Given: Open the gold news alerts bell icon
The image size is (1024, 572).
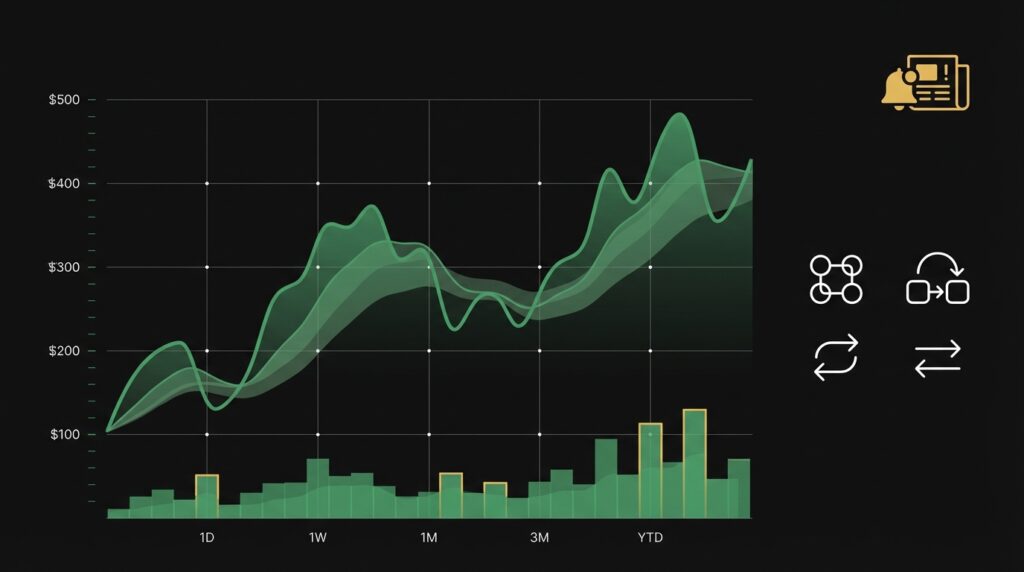Looking at the screenshot, I should (925, 83).
